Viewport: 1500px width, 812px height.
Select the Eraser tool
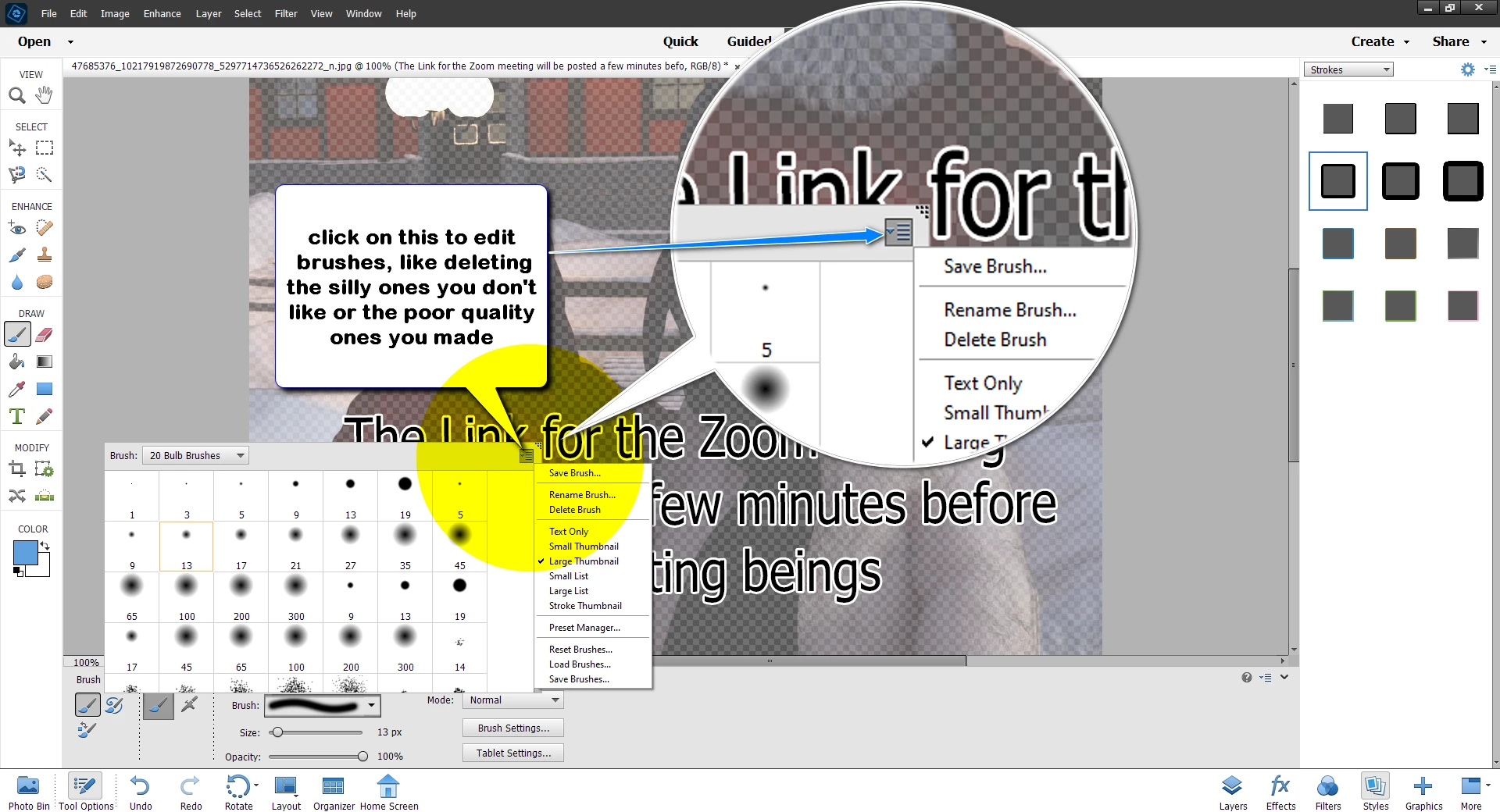click(45, 335)
